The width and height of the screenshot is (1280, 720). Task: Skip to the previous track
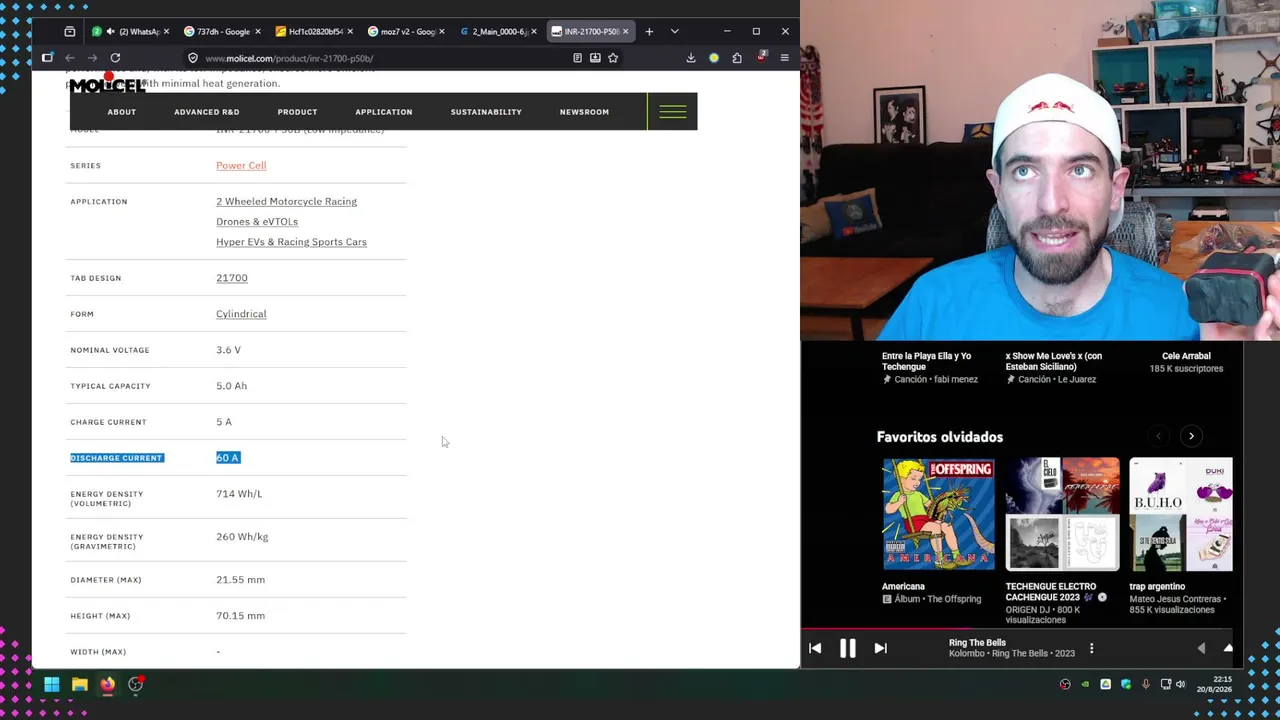[x=815, y=648]
